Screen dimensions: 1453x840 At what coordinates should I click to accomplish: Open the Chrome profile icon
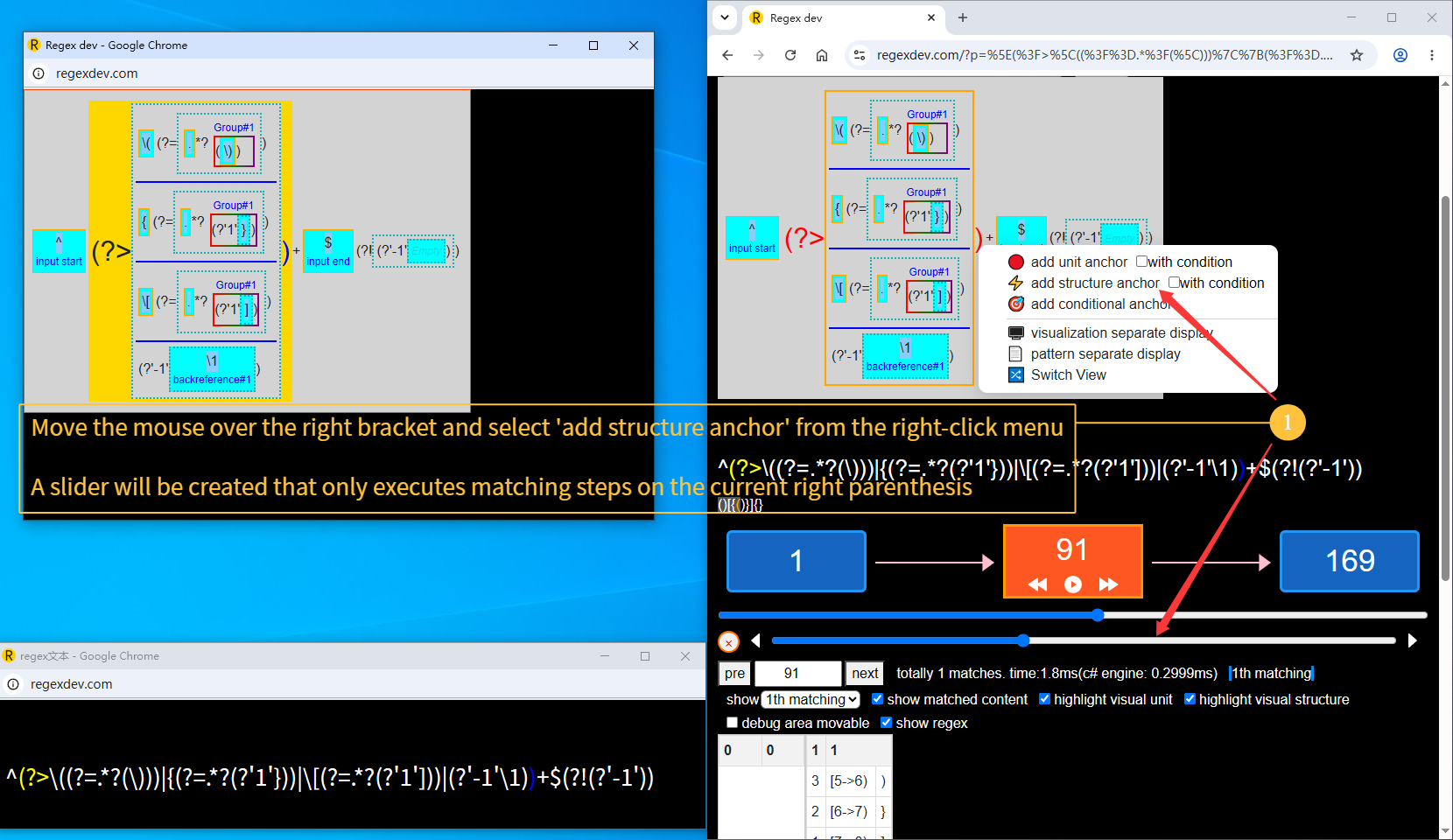pyautogui.click(x=1400, y=55)
